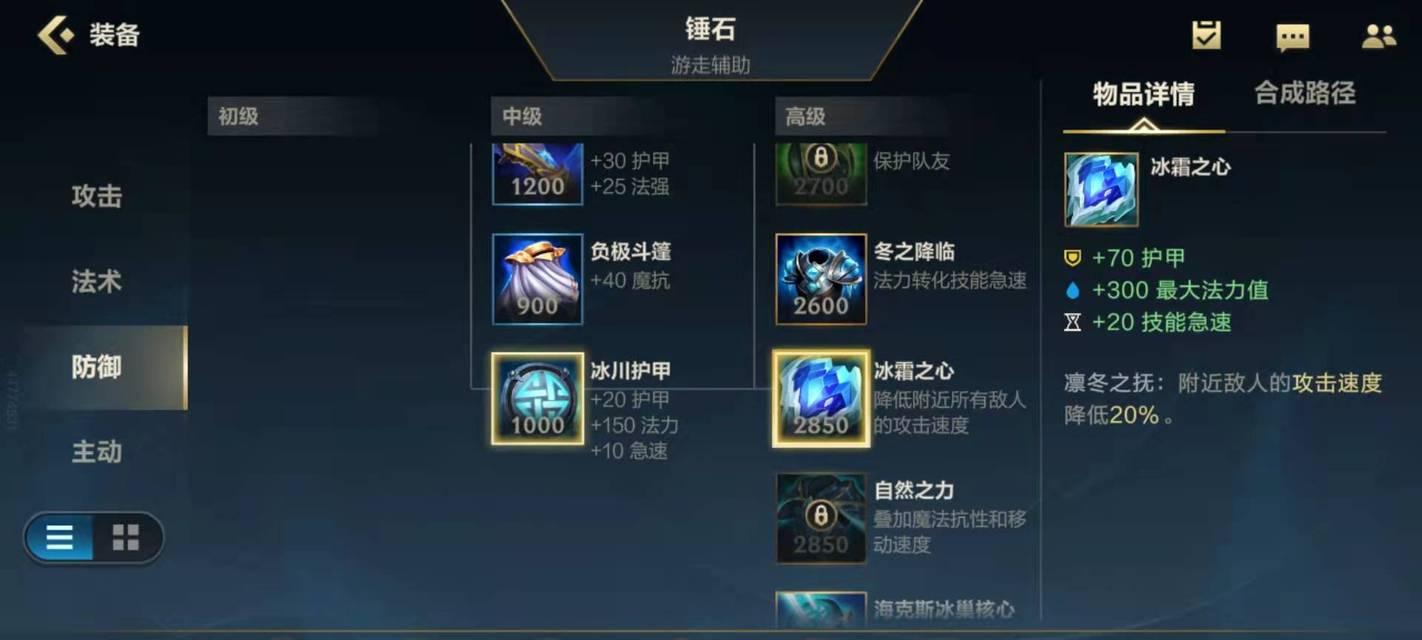Tap the back arrow beside 装备

(56, 35)
